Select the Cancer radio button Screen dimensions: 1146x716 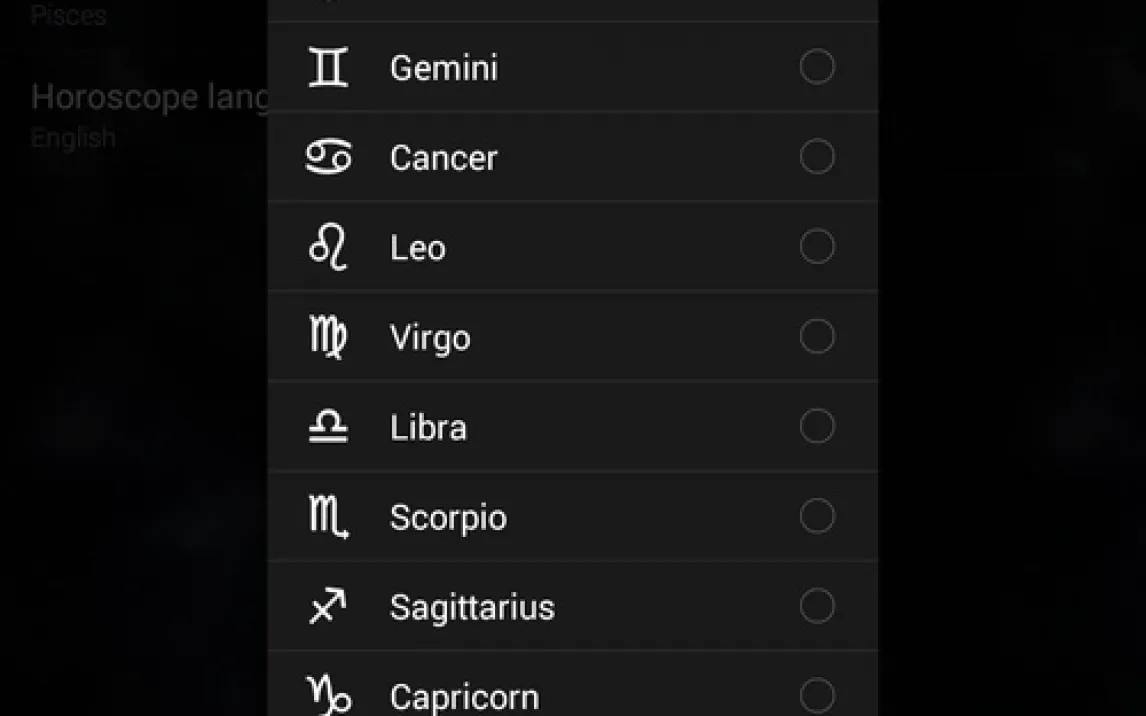coord(817,157)
